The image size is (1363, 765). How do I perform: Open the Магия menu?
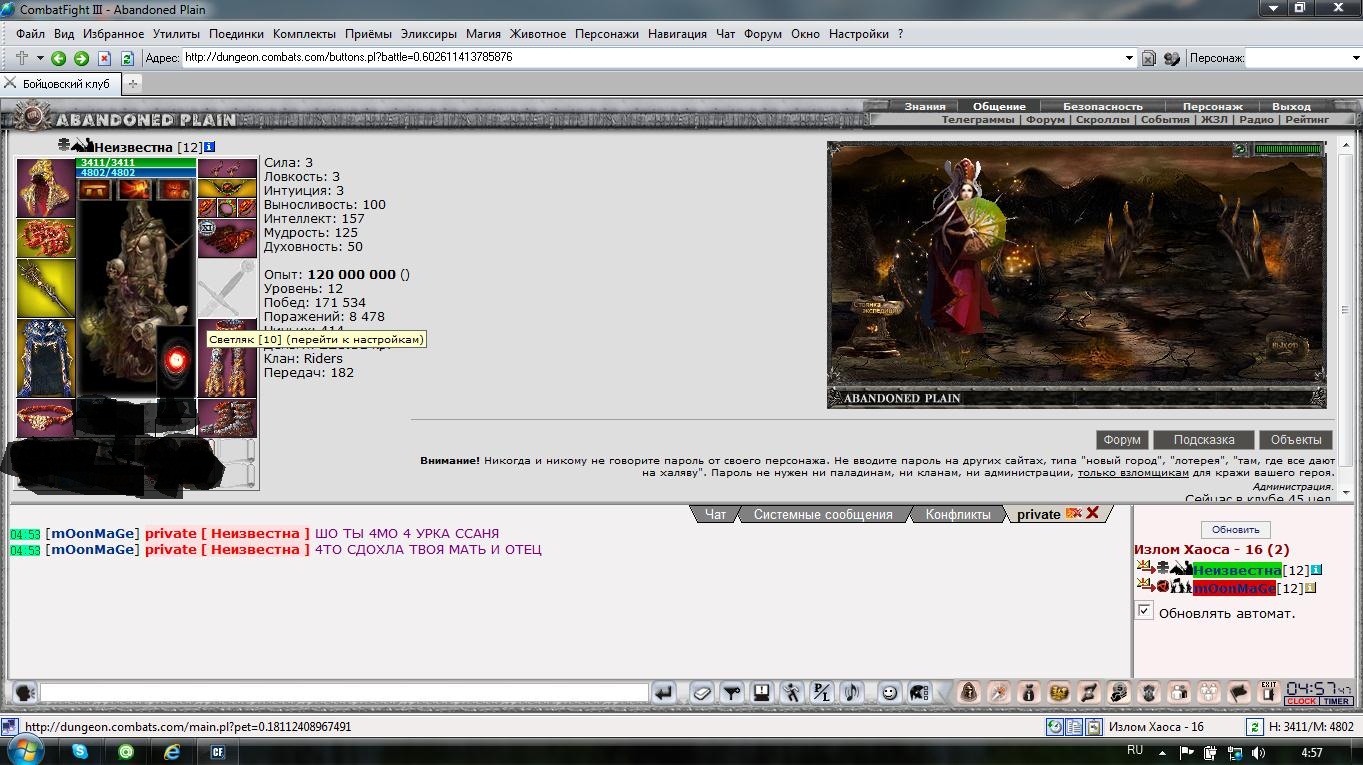click(484, 33)
